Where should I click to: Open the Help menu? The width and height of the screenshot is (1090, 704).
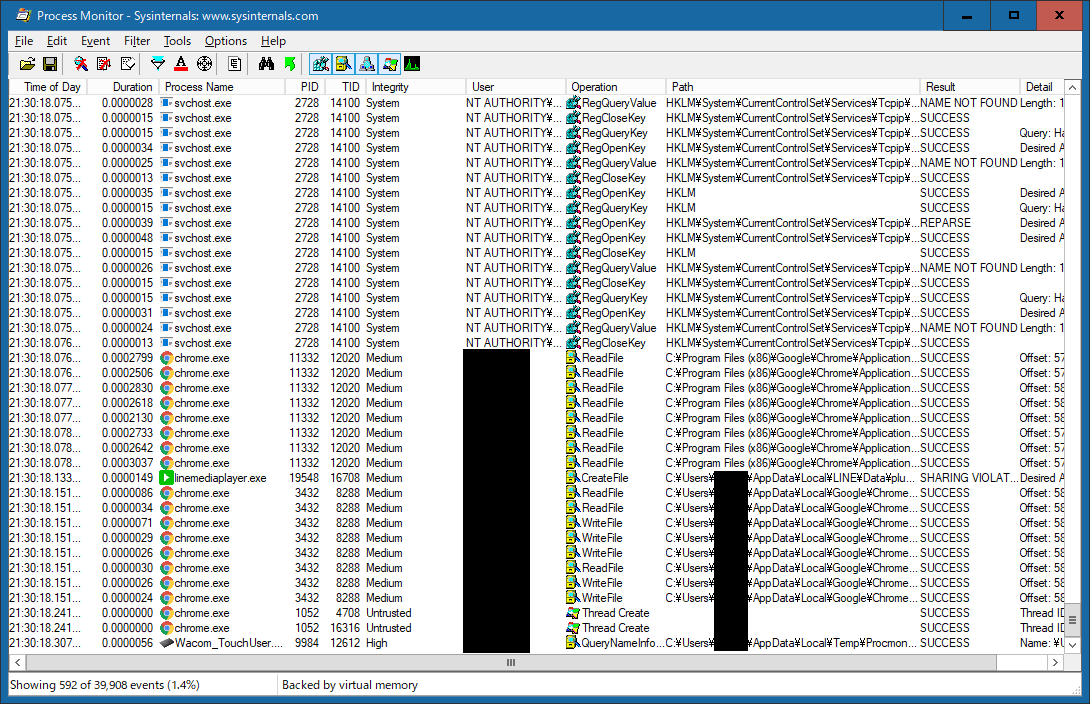(x=273, y=41)
